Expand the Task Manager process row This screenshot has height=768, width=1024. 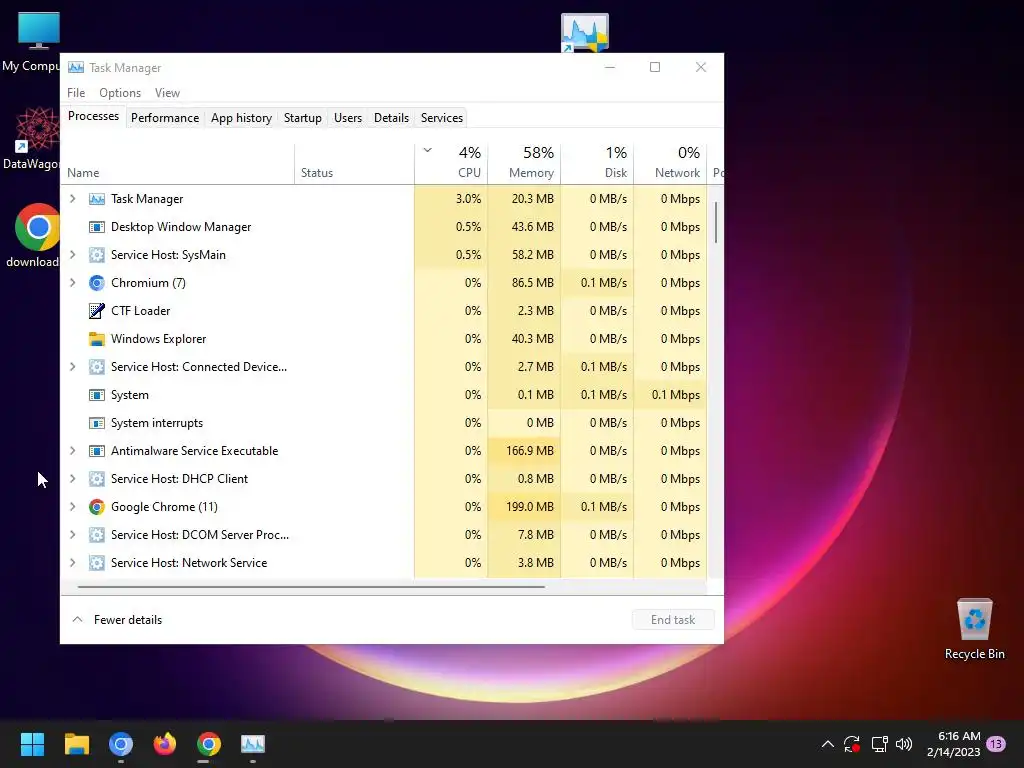click(x=72, y=199)
